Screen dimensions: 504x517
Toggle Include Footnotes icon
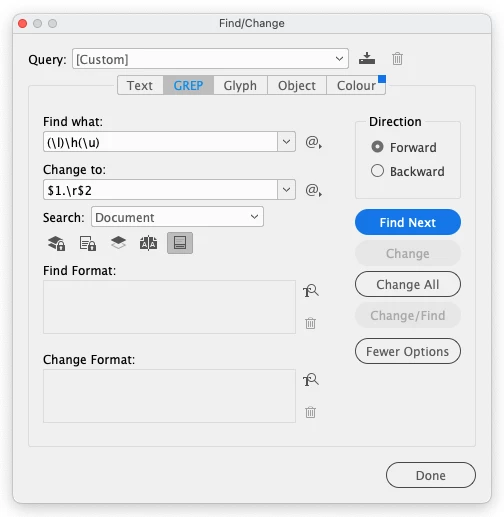pos(180,243)
